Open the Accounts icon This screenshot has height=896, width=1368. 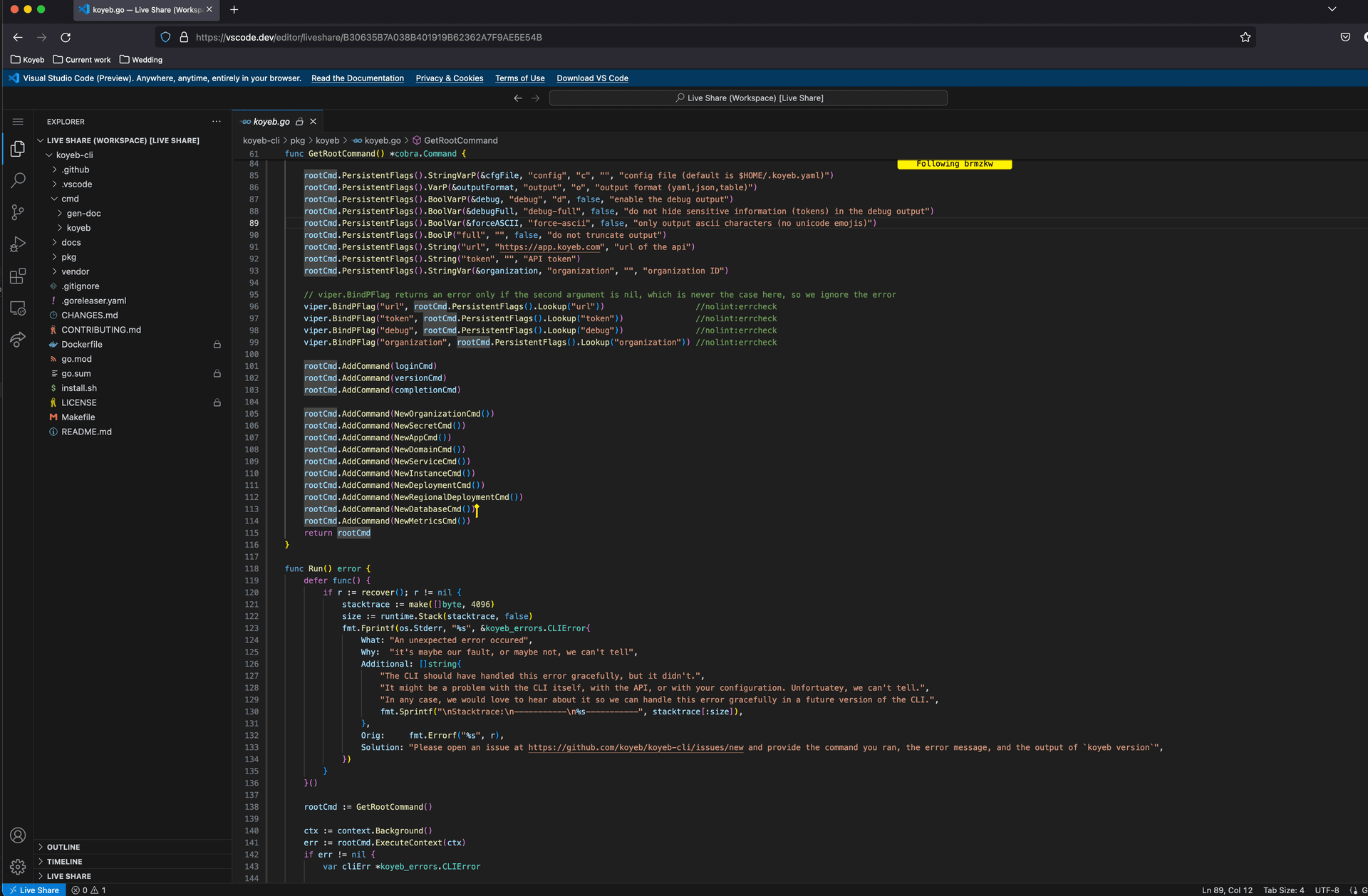point(18,835)
